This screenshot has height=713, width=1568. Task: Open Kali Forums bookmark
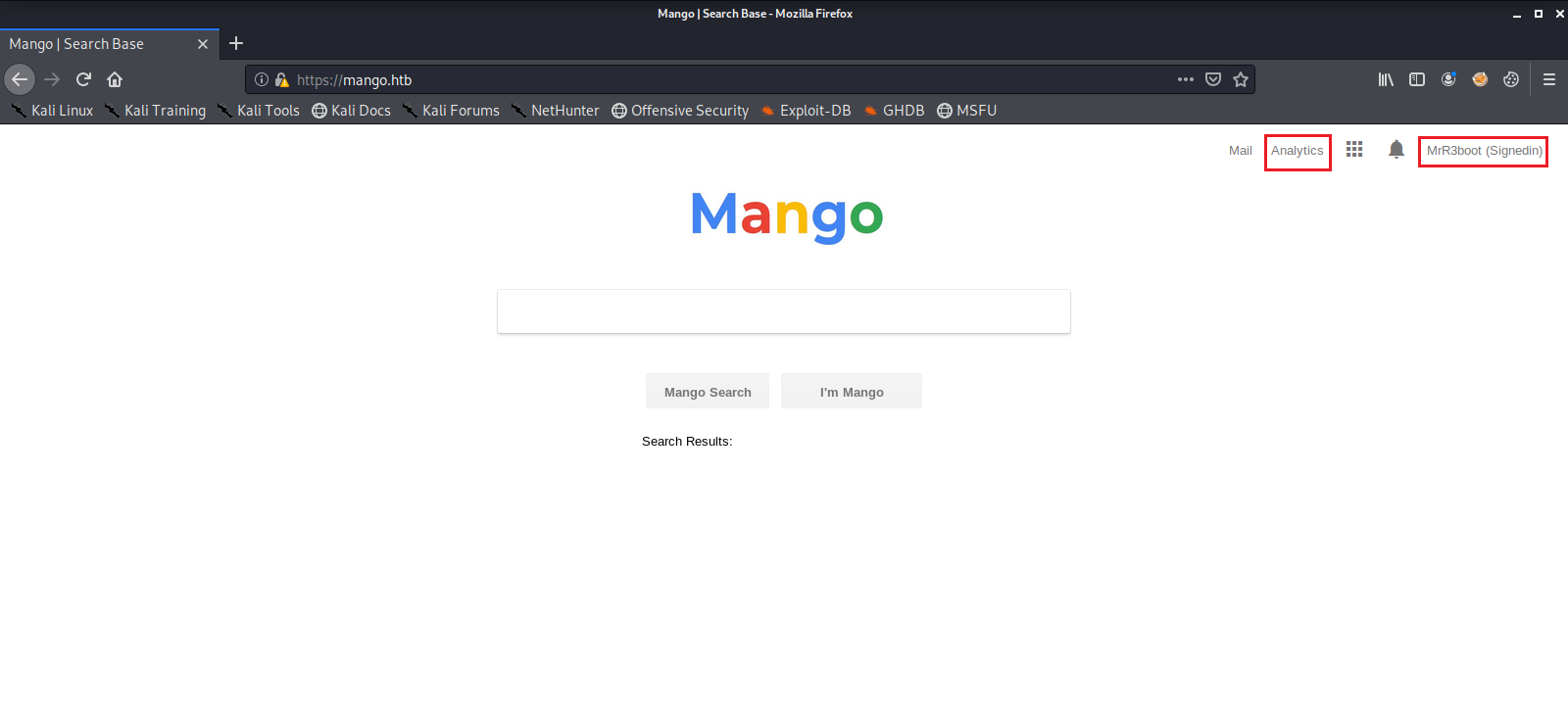(x=451, y=111)
